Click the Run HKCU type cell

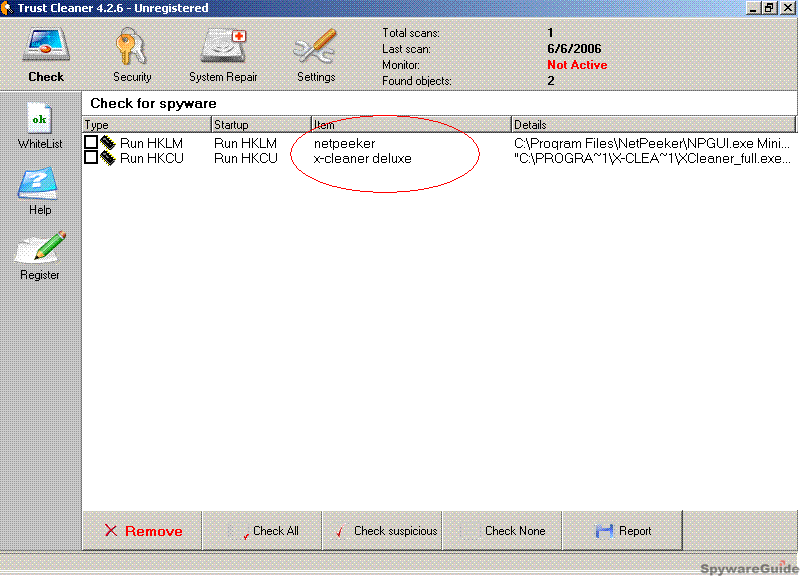(x=152, y=159)
